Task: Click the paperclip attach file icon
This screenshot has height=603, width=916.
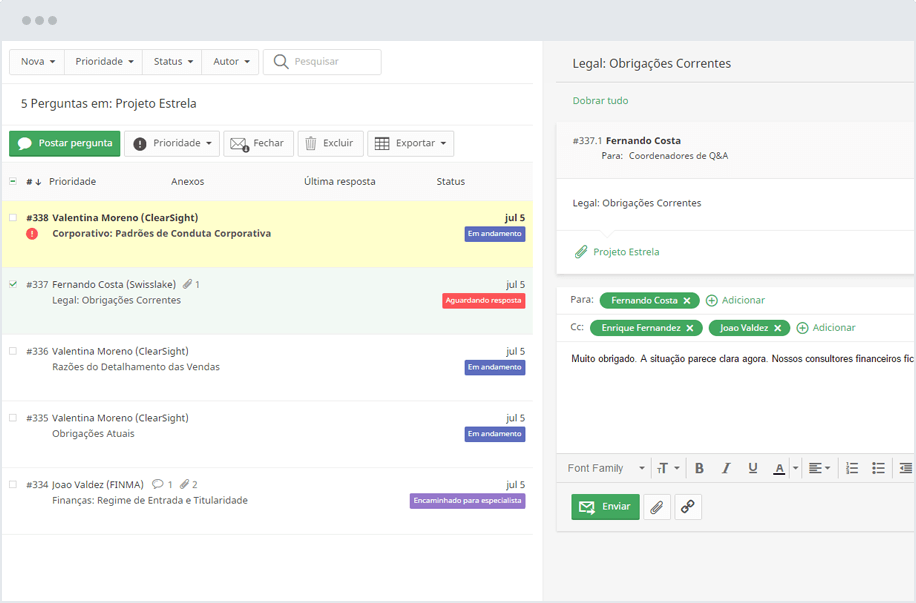Action: click(x=657, y=507)
